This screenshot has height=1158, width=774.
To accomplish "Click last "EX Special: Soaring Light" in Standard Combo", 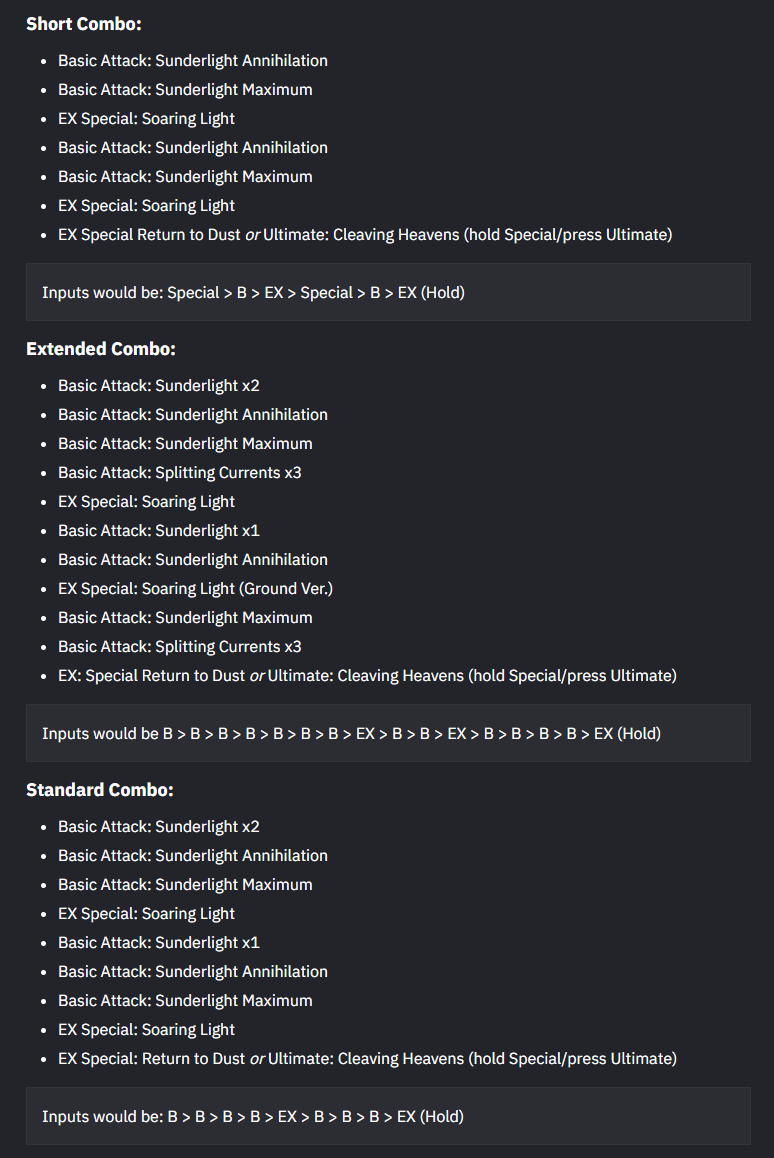I will click(147, 1030).
